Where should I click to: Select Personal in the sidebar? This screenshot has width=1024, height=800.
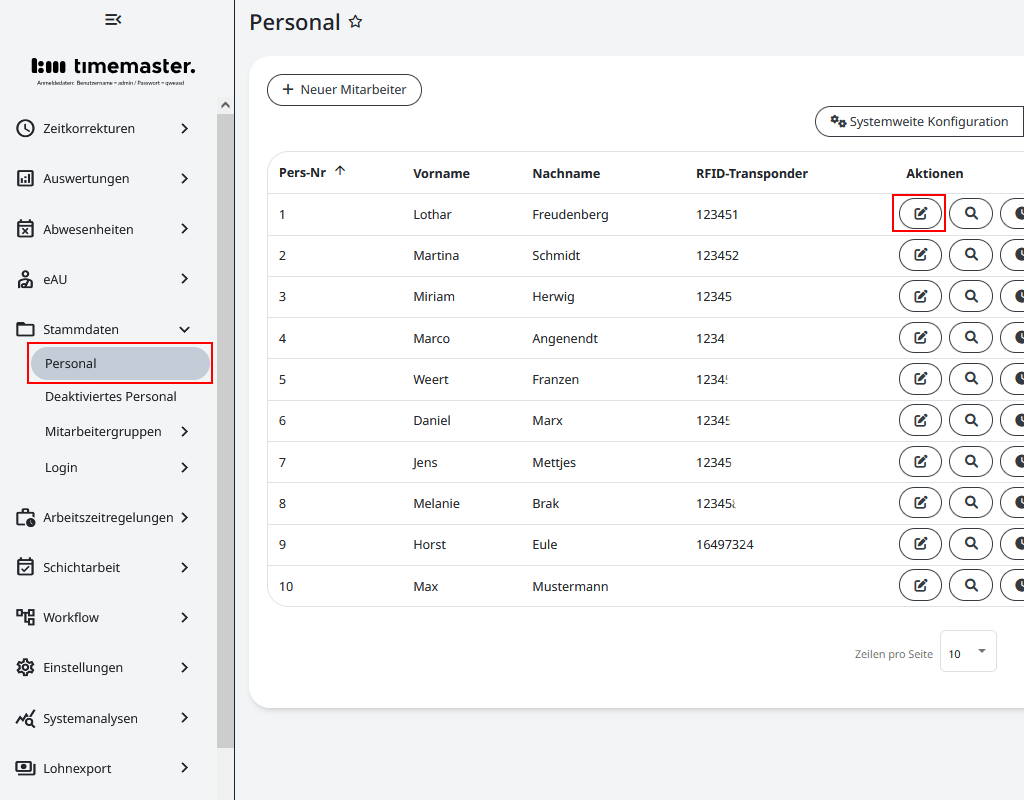(120, 364)
